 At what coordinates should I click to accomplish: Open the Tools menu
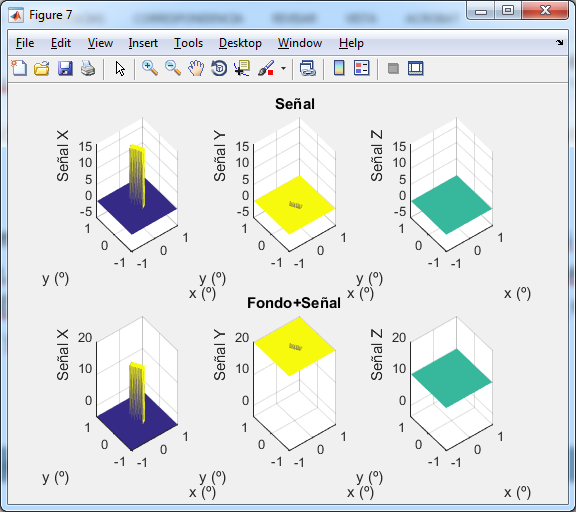tap(188, 43)
